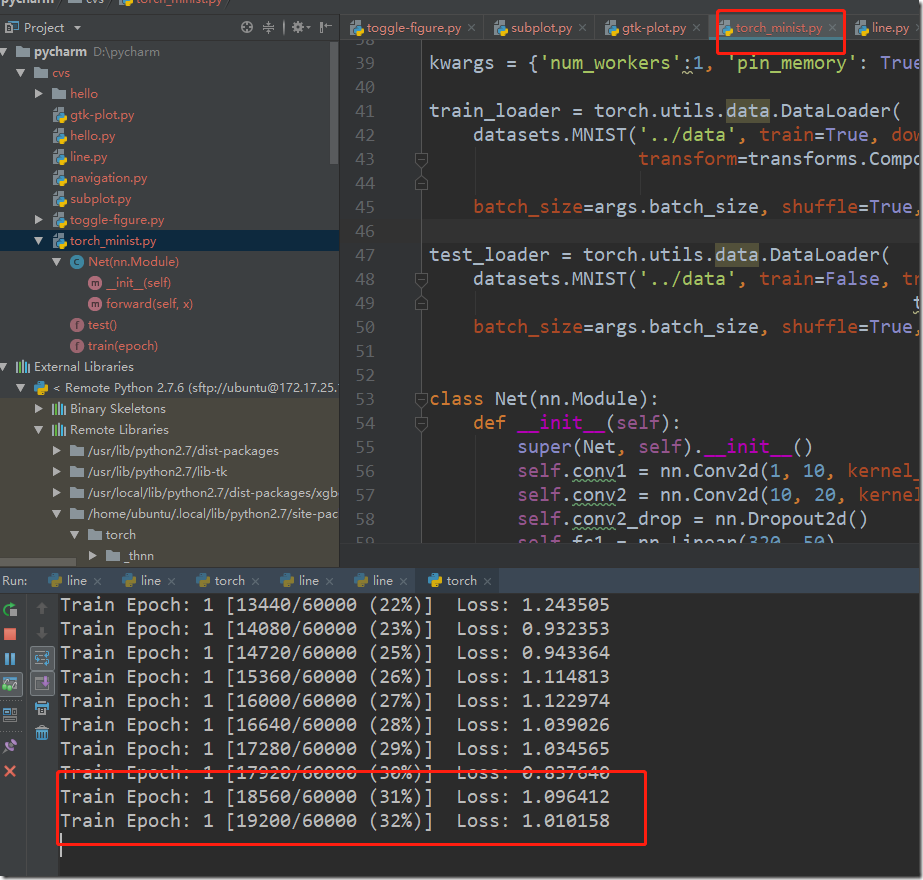This screenshot has height=880, width=923.
Task: Select /usr/lib/python2.7/lib-tk folder
Action: tap(157, 472)
